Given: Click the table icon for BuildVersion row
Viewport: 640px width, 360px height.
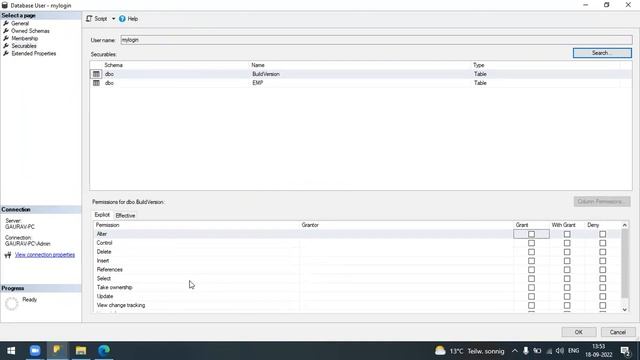Looking at the screenshot, I should 96,74.
